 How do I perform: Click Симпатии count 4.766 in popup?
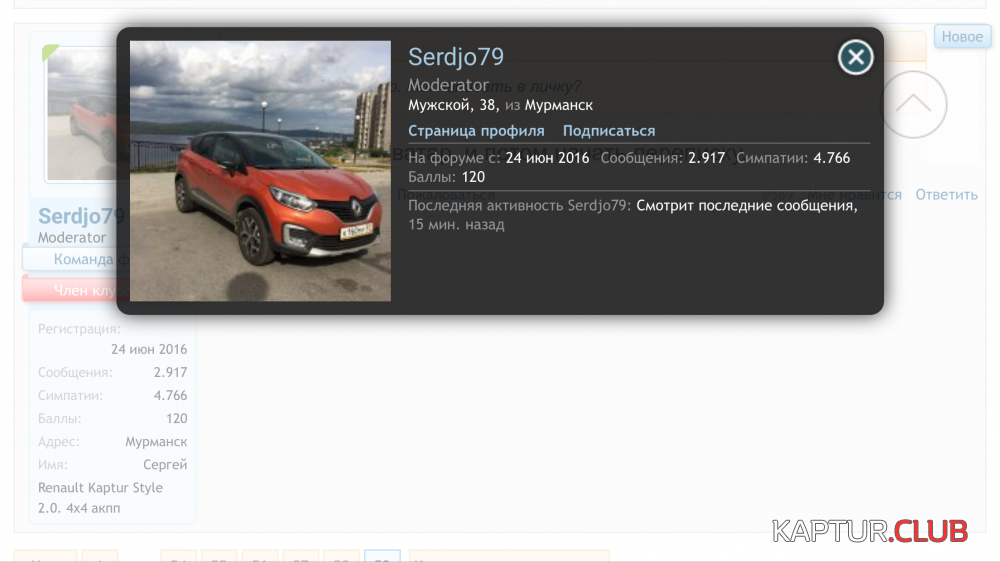831,158
